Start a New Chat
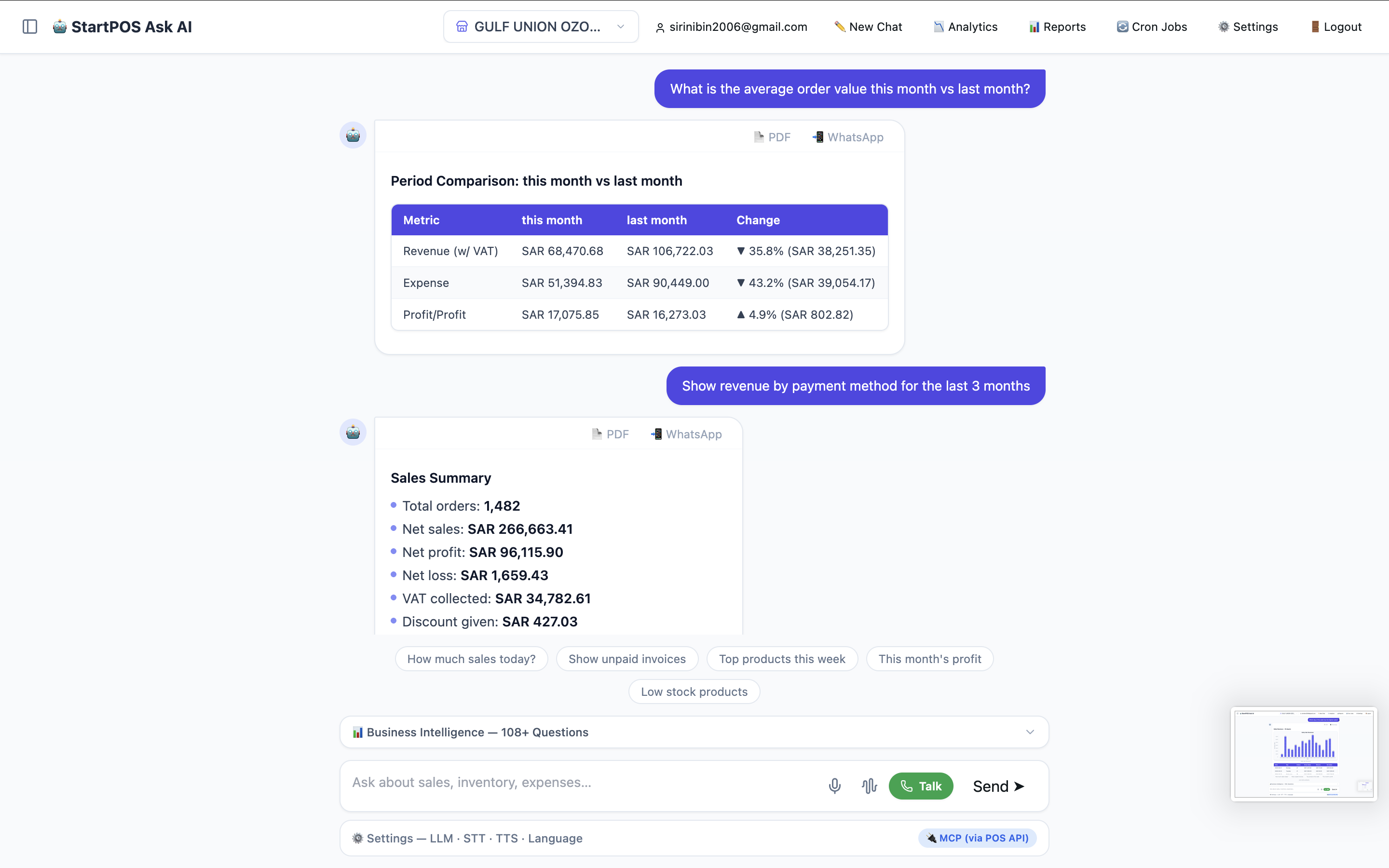Image resolution: width=1389 pixels, height=868 pixels. [x=868, y=27]
